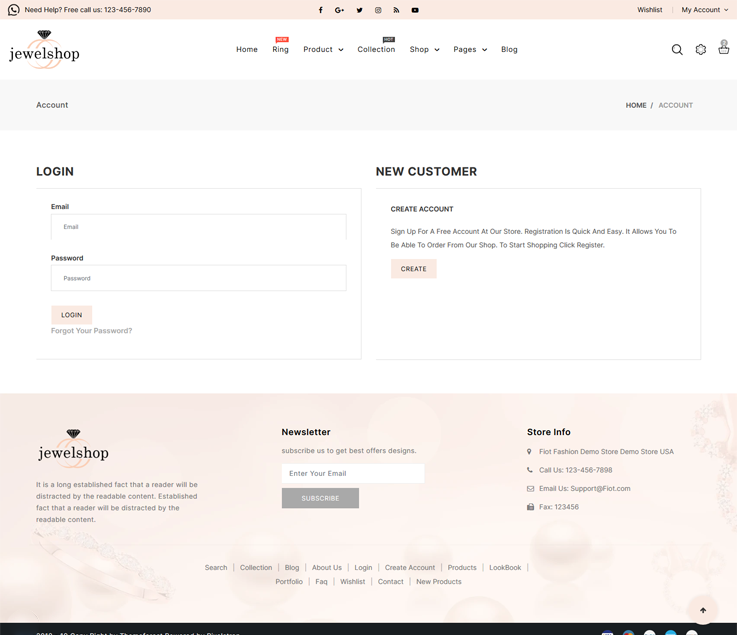The width and height of the screenshot is (737, 635).
Task: Open the Blog menu item
Action: point(509,49)
